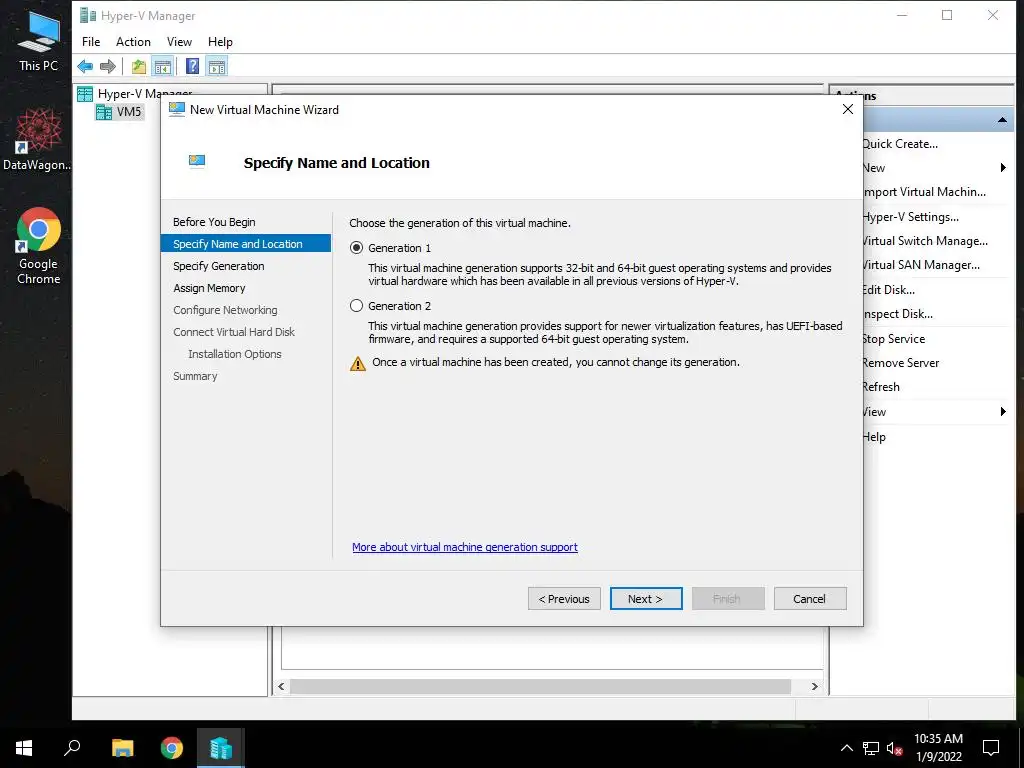This screenshot has height=768, width=1024.
Task: Expand the View submenu arrow in Actions
Action: 1003,411
